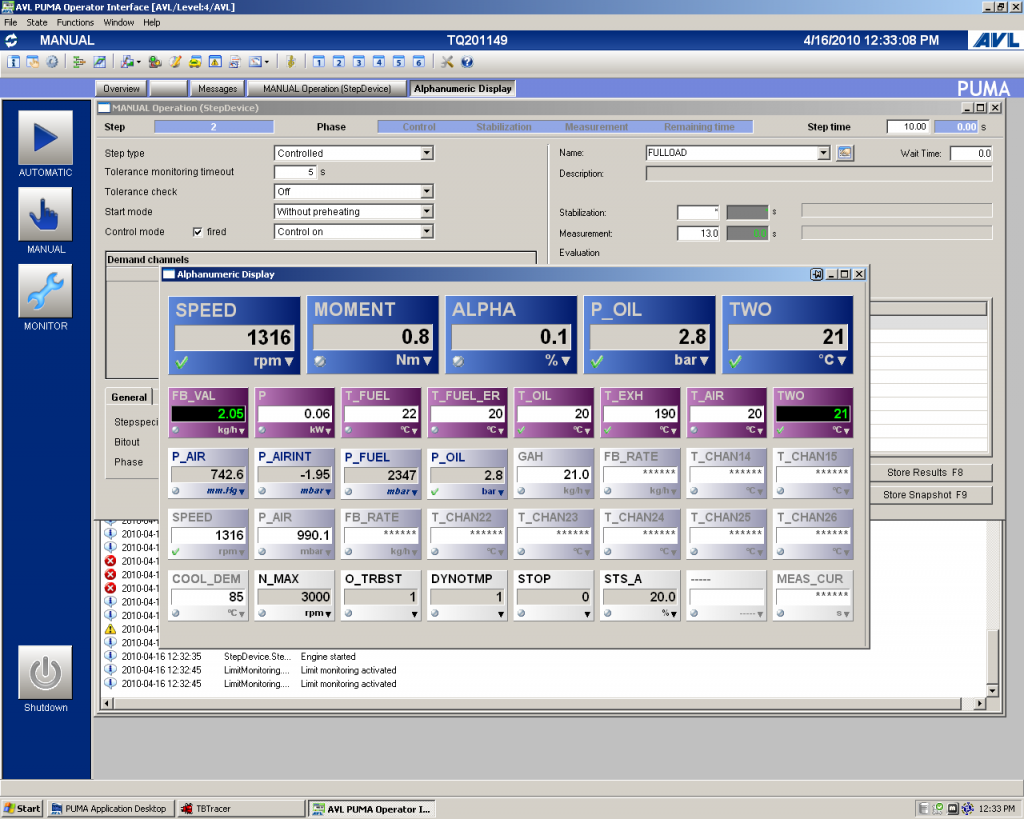Open the Tolerance check dropdown
Image resolution: width=1024 pixels, height=819 pixels.
point(426,191)
